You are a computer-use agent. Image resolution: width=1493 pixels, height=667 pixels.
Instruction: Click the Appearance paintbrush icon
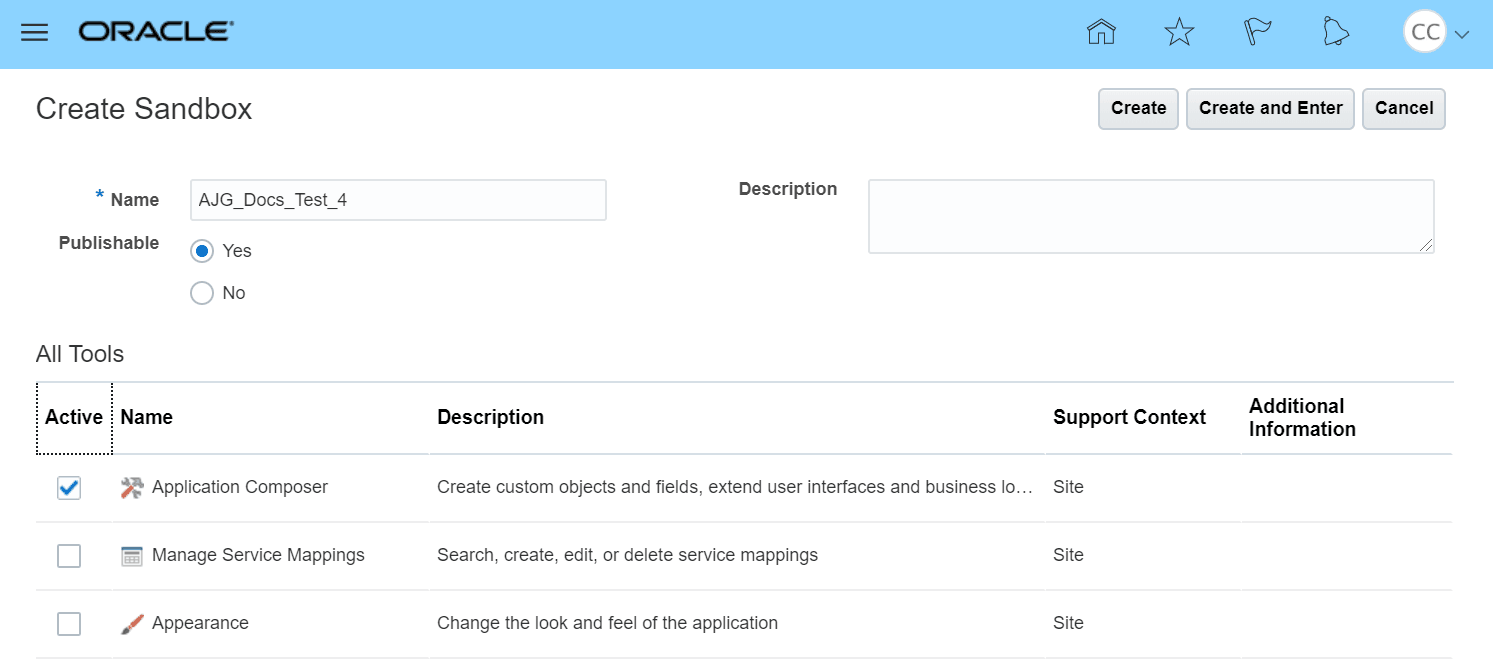pyautogui.click(x=130, y=623)
